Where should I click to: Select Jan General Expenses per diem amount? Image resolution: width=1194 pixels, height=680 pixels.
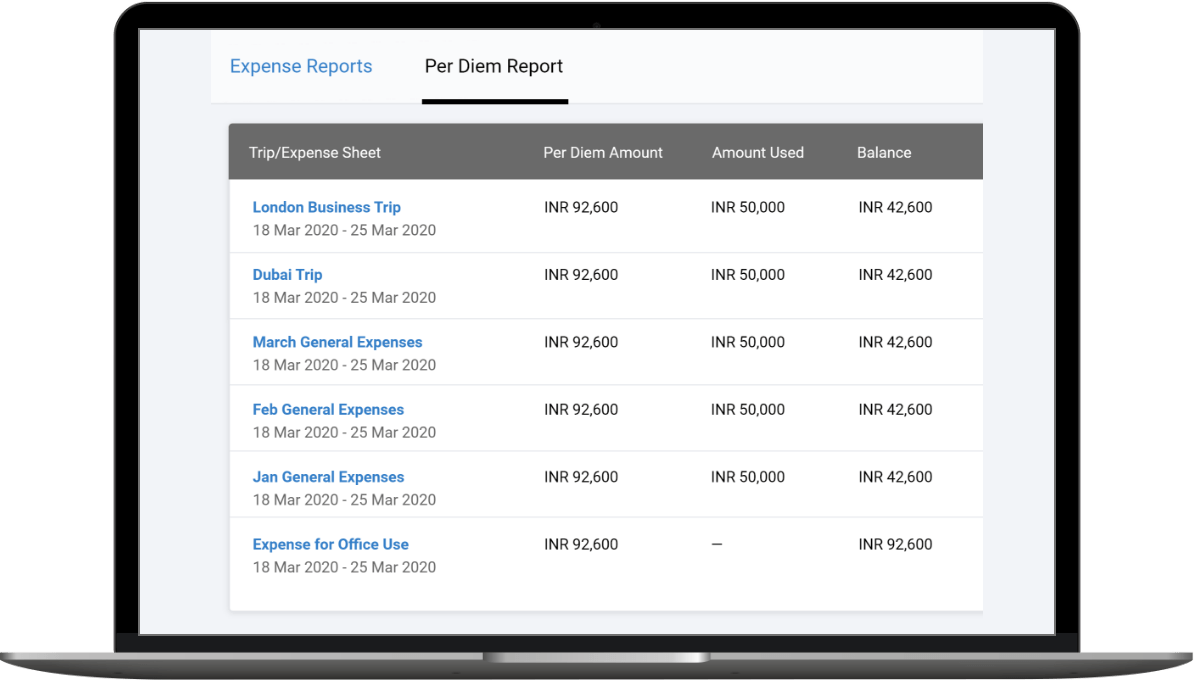click(x=581, y=477)
